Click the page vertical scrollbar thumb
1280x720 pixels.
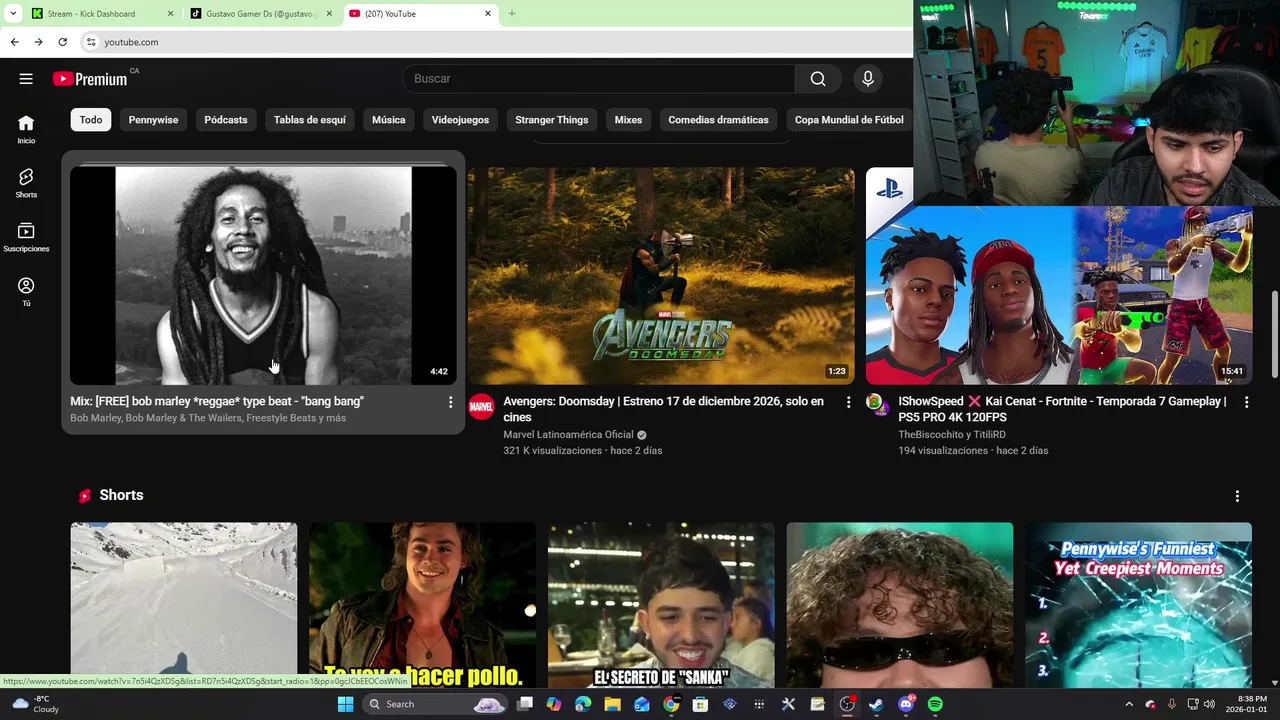point(1274,335)
